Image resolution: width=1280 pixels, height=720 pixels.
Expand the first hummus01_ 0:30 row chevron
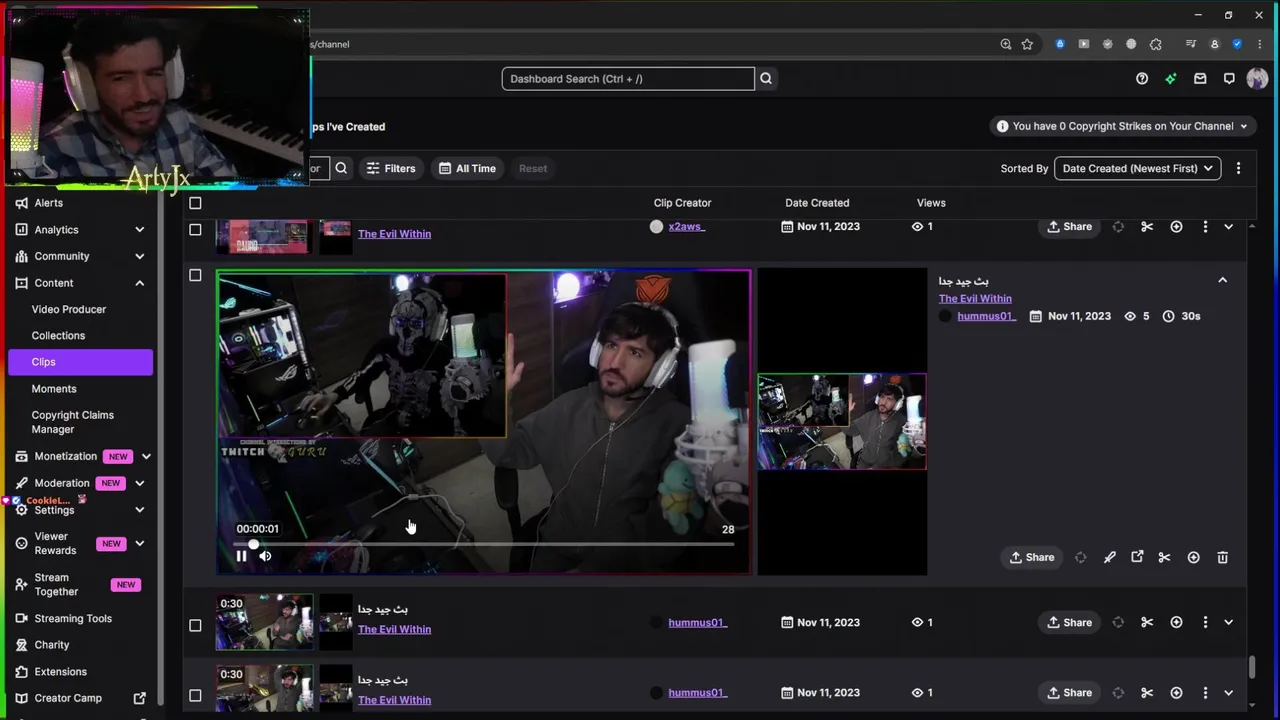click(x=1228, y=622)
